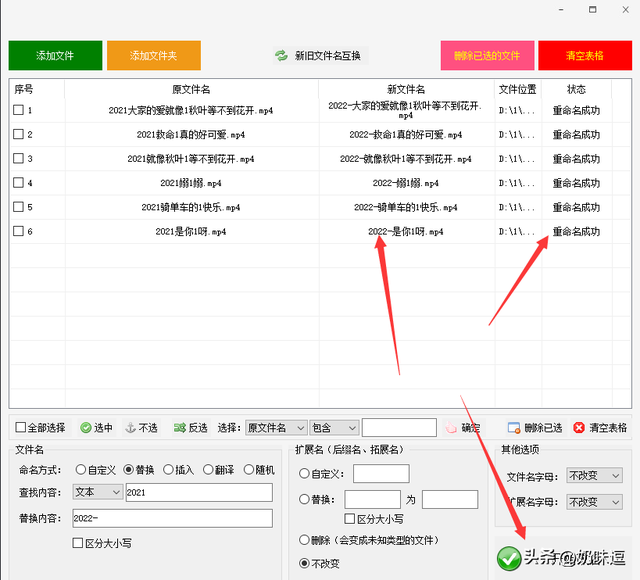Select 随机 naming mode radio
This screenshot has height=580, width=640.
click(x=249, y=470)
